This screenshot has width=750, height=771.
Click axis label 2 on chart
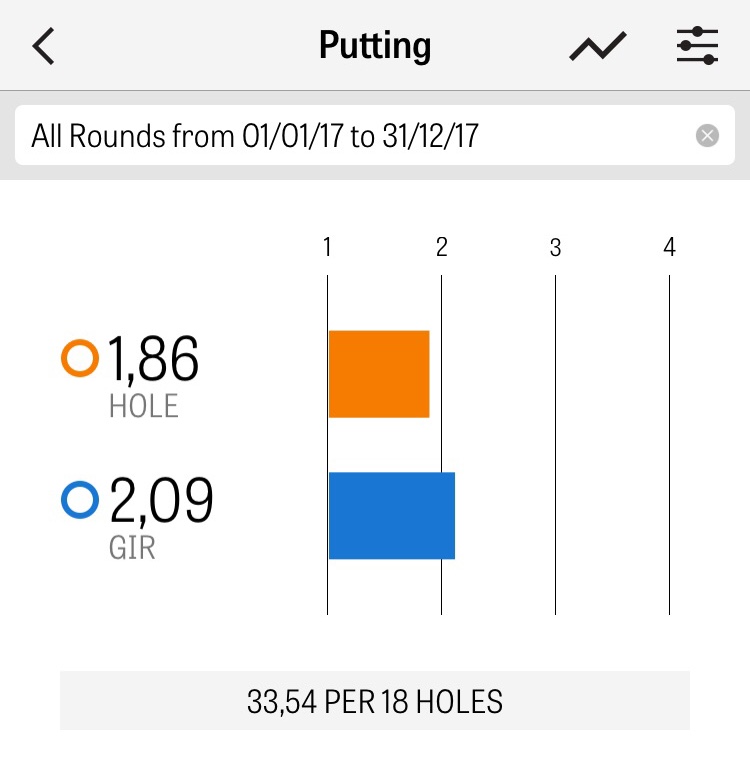tap(441, 247)
